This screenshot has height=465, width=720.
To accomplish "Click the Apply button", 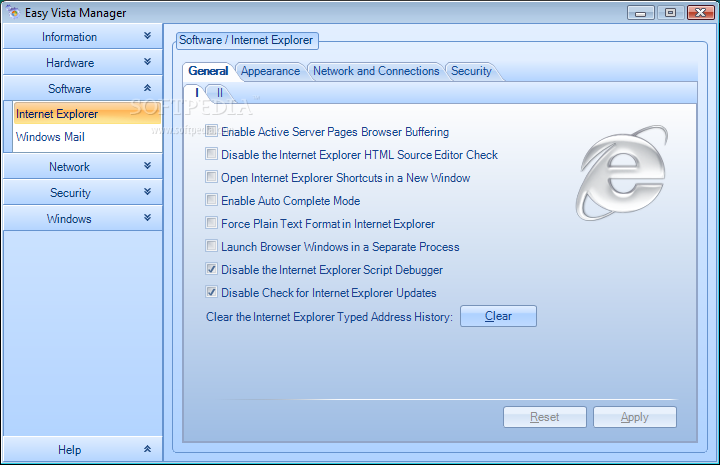I will [635, 417].
